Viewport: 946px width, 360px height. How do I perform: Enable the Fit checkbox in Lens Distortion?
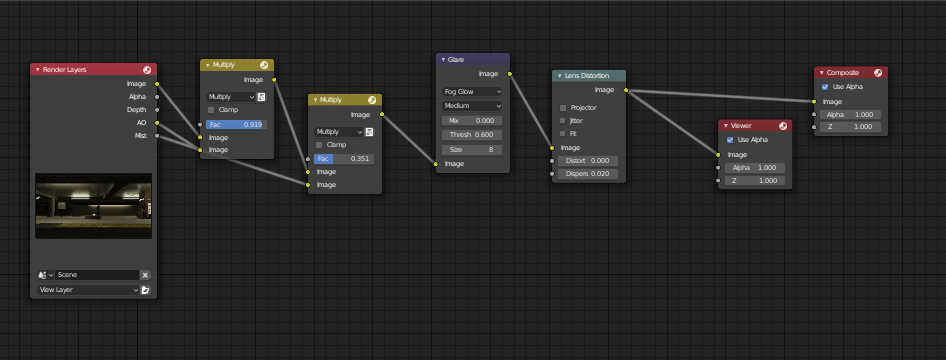coord(563,134)
